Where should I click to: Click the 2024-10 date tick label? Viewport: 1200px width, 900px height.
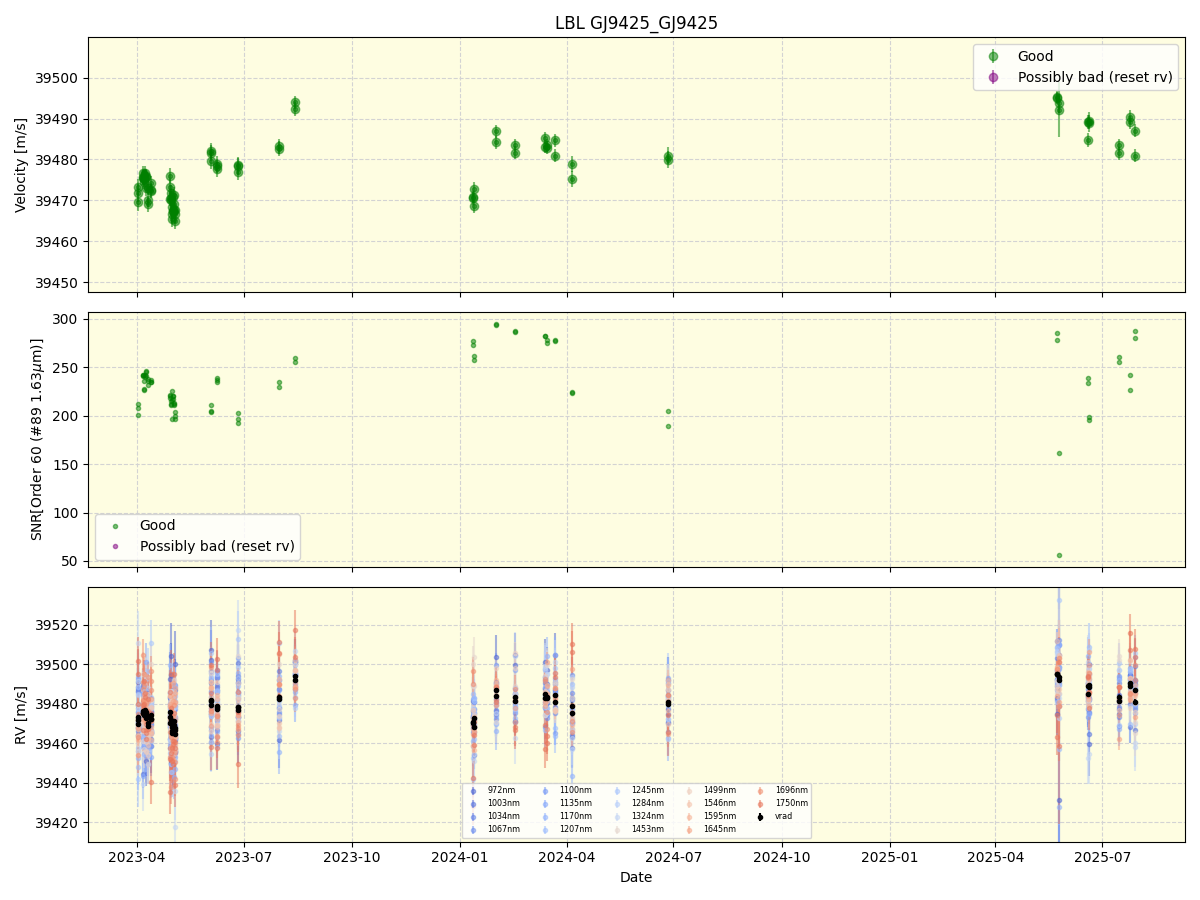(782, 857)
